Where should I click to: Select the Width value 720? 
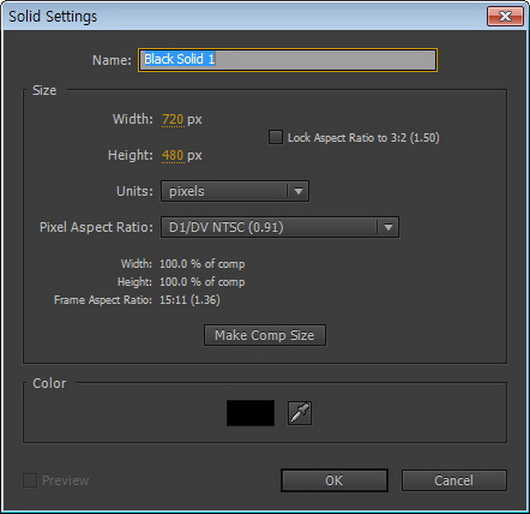coord(172,119)
